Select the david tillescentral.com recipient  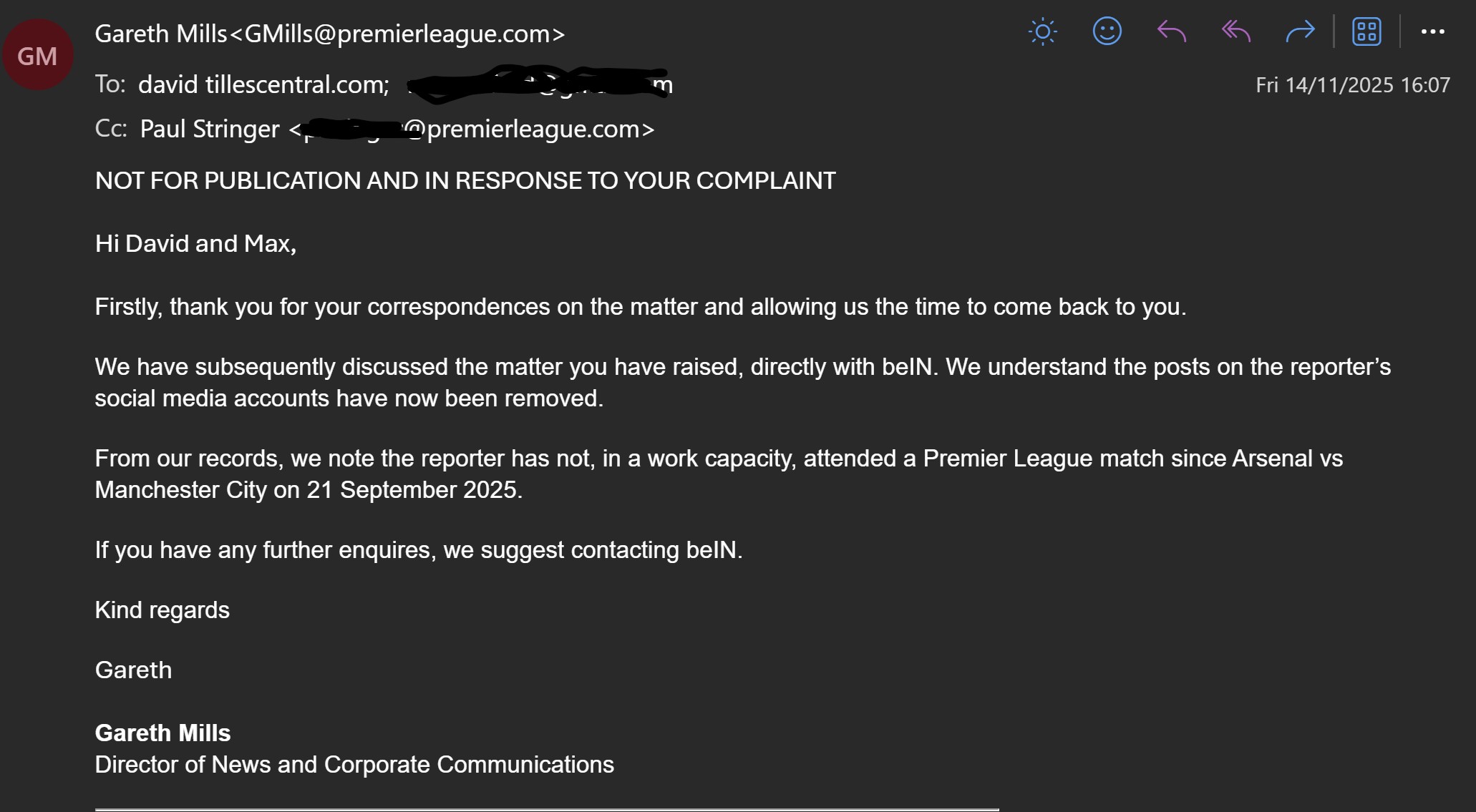[x=263, y=84]
